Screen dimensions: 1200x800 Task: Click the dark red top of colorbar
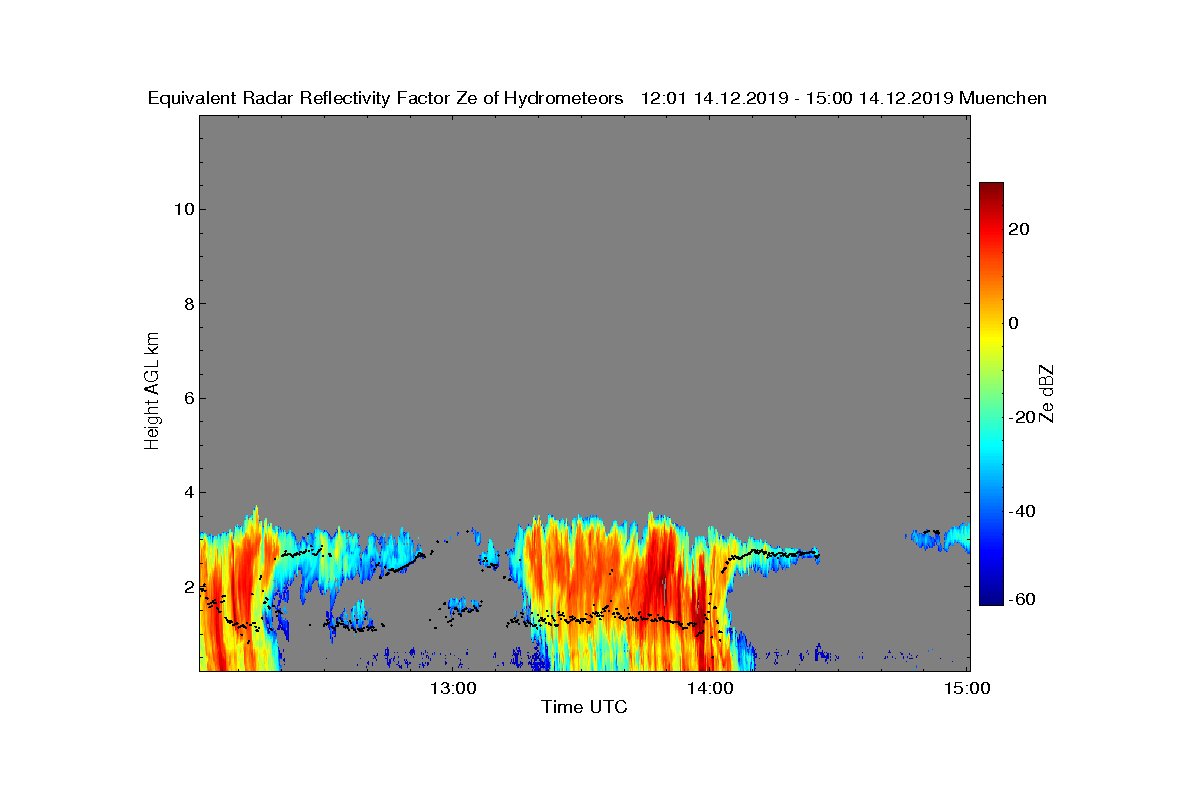click(x=991, y=189)
